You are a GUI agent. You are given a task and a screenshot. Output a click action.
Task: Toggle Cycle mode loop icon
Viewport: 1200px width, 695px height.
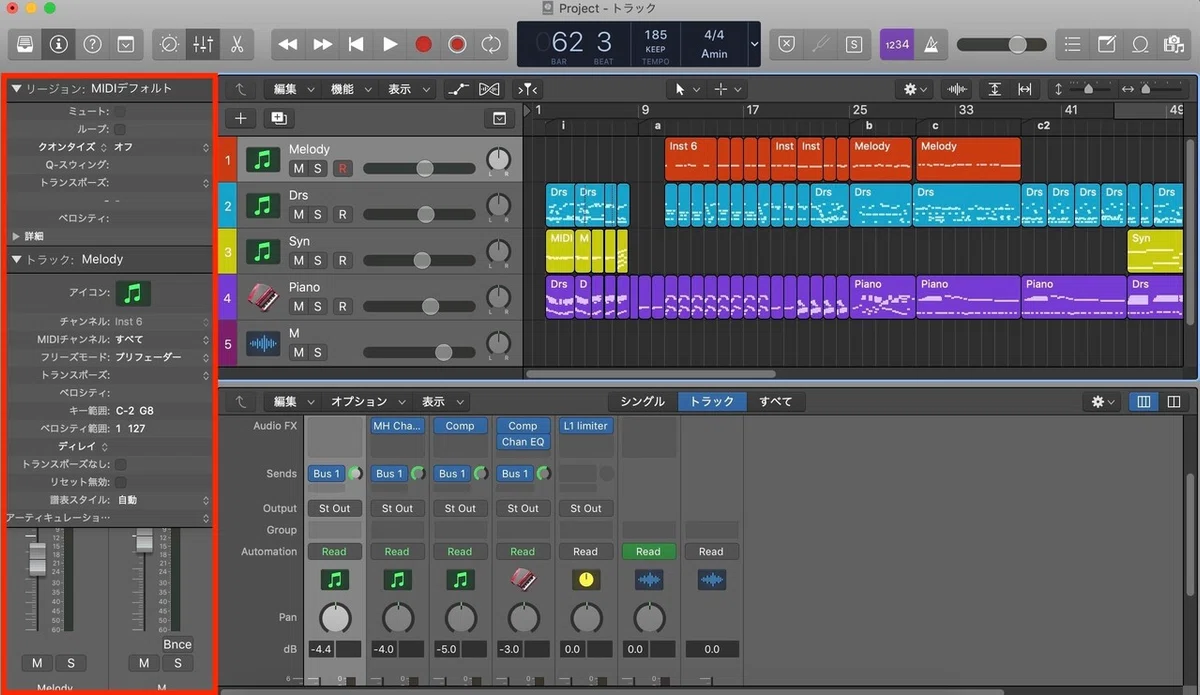coord(491,44)
